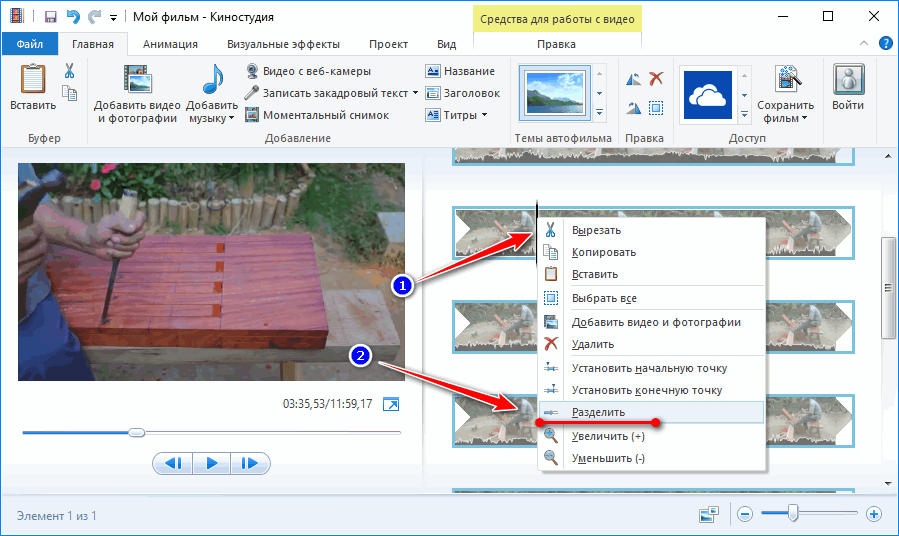
Task: Click Моментальный снимок
Action: 317,115
